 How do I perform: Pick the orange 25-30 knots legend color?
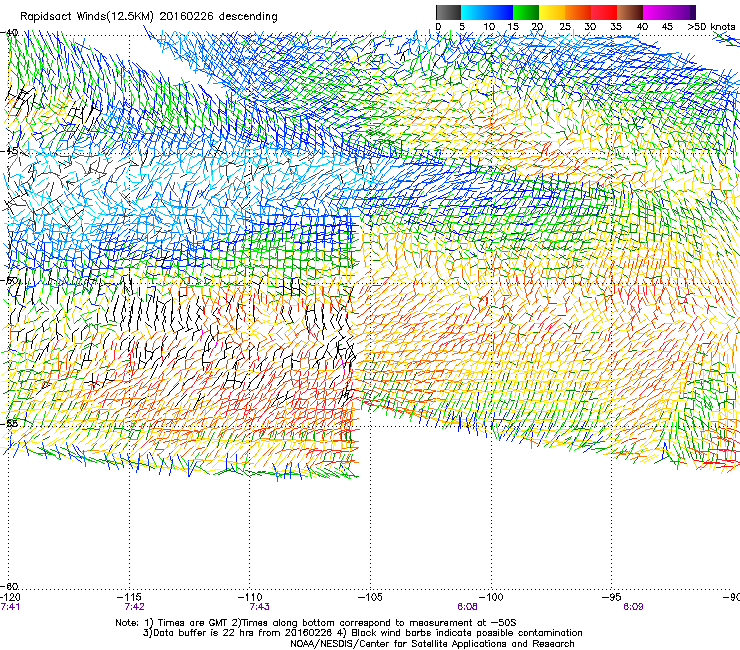(x=578, y=12)
